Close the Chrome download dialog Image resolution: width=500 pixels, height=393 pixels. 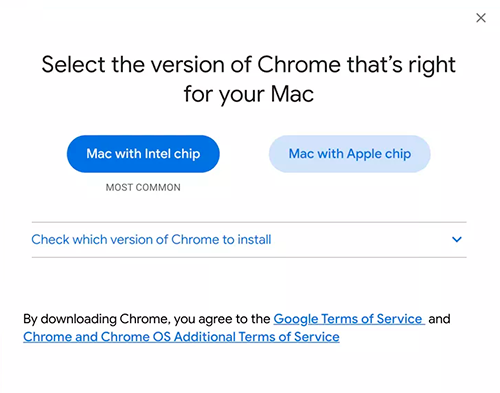(x=481, y=18)
